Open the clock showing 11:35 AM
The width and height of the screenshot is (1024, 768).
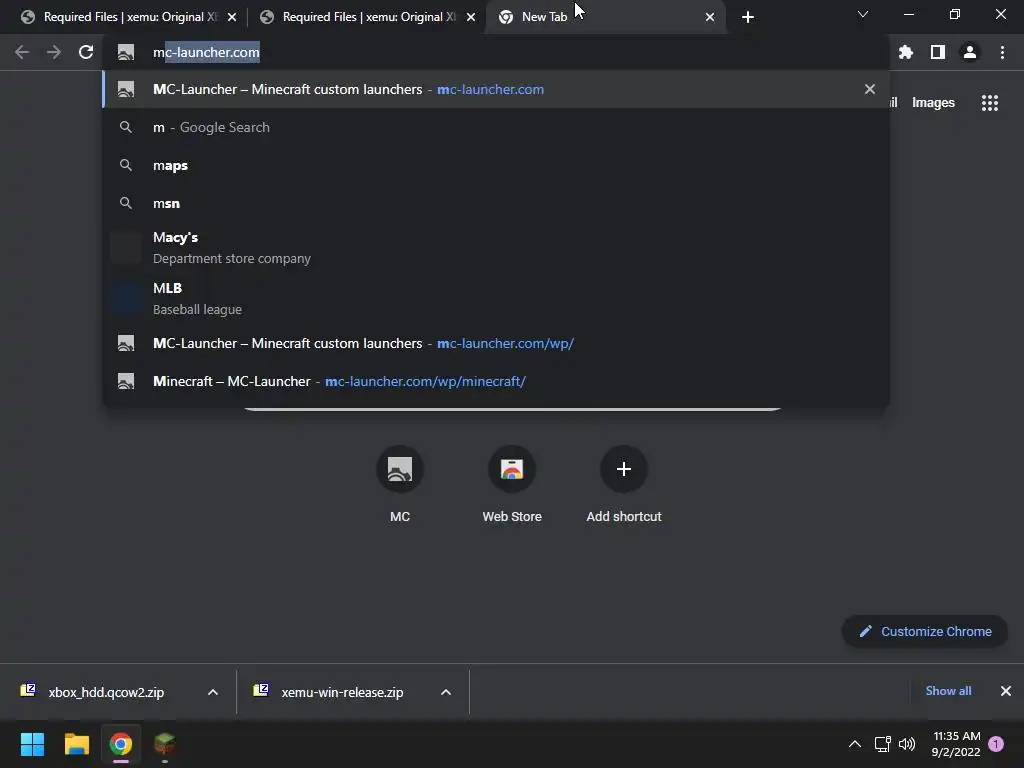[956, 744]
